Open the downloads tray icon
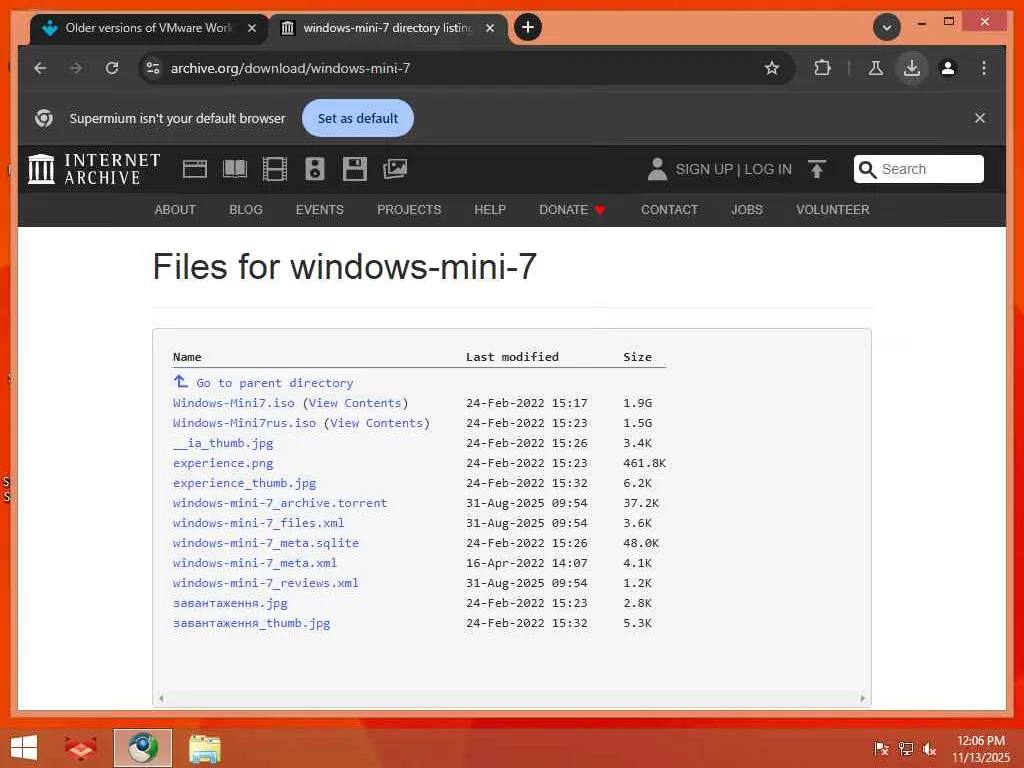This screenshot has height=768, width=1024. [x=912, y=68]
